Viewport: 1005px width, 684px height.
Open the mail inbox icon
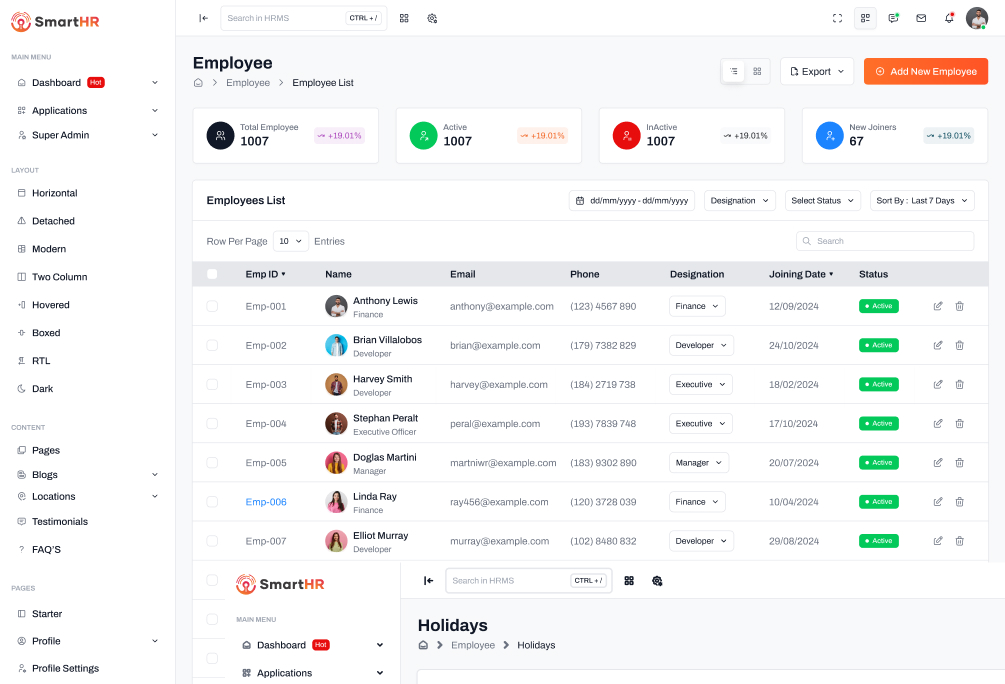point(921,18)
